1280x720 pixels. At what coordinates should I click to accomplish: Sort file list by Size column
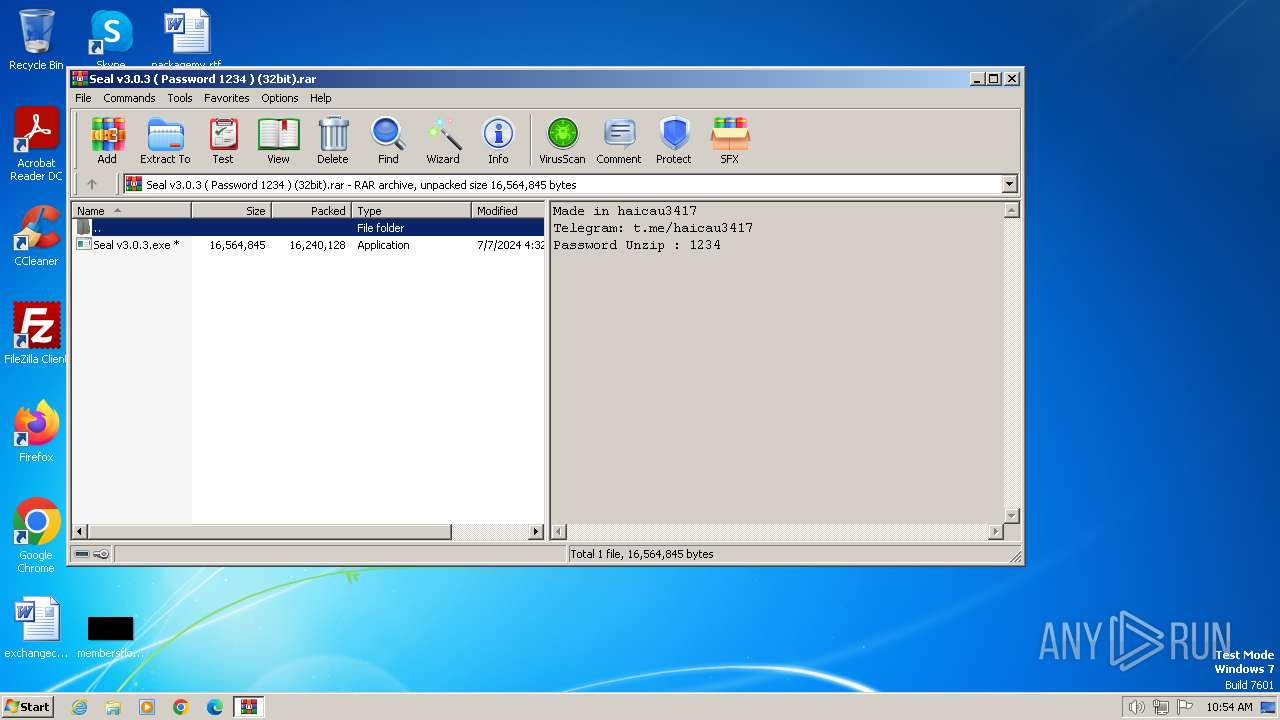point(231,211)
